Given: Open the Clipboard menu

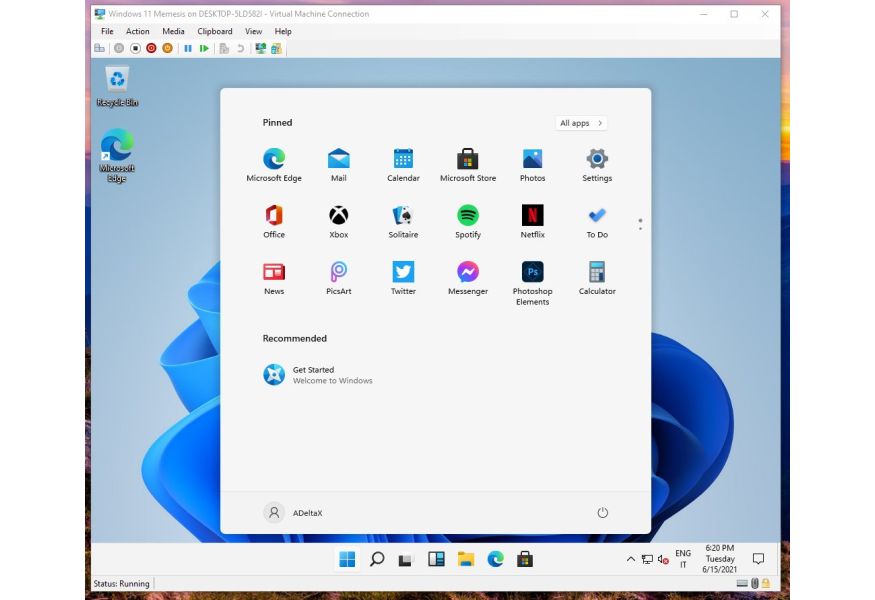Looking at the screenshot, I should coord(215,31).
